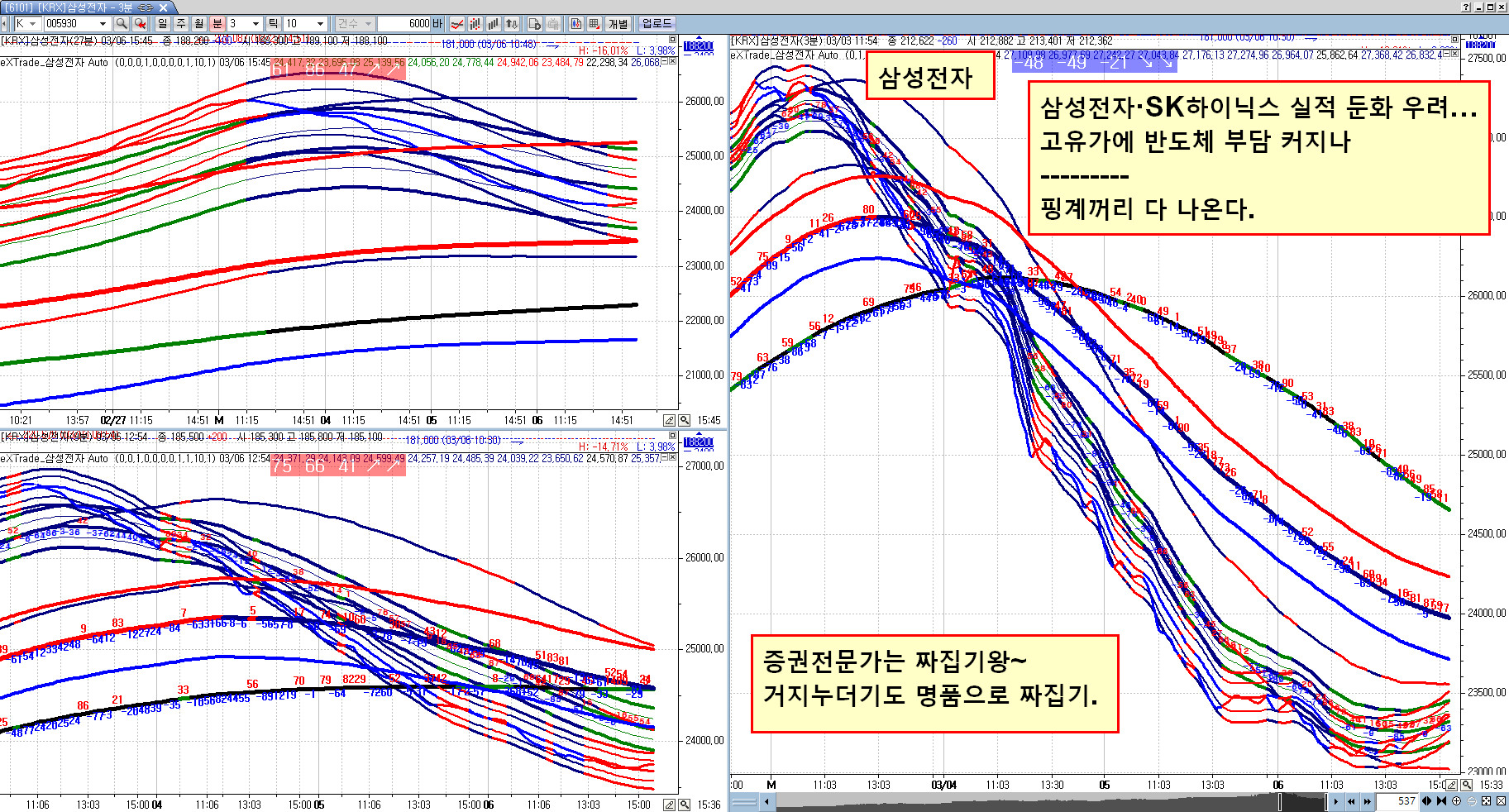Click the up-down arrows chart icon

512,24
